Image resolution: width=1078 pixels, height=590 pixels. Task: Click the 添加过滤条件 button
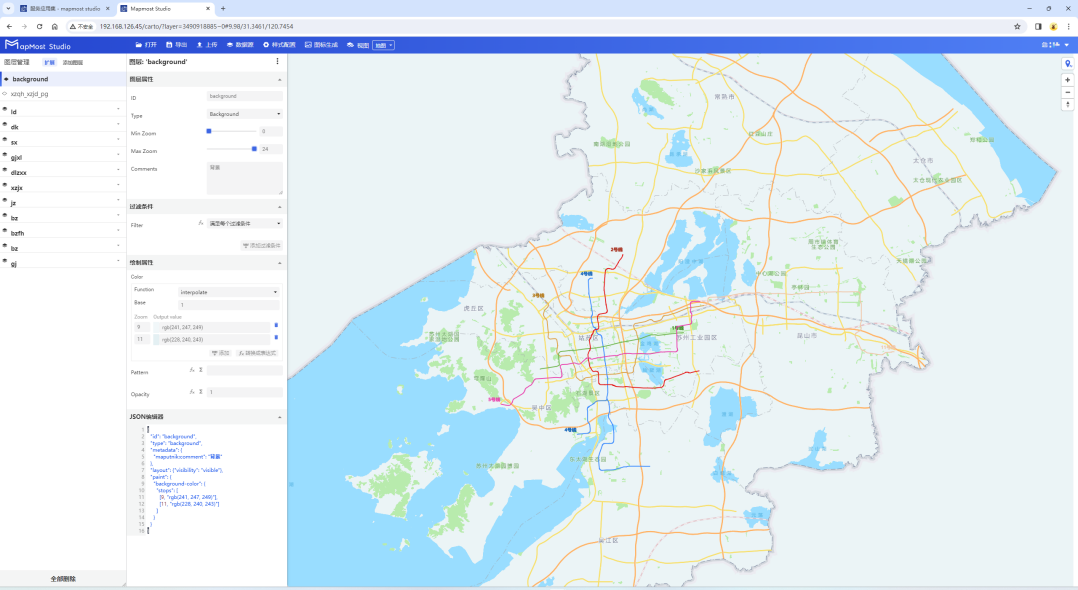(x=262, y=245)
